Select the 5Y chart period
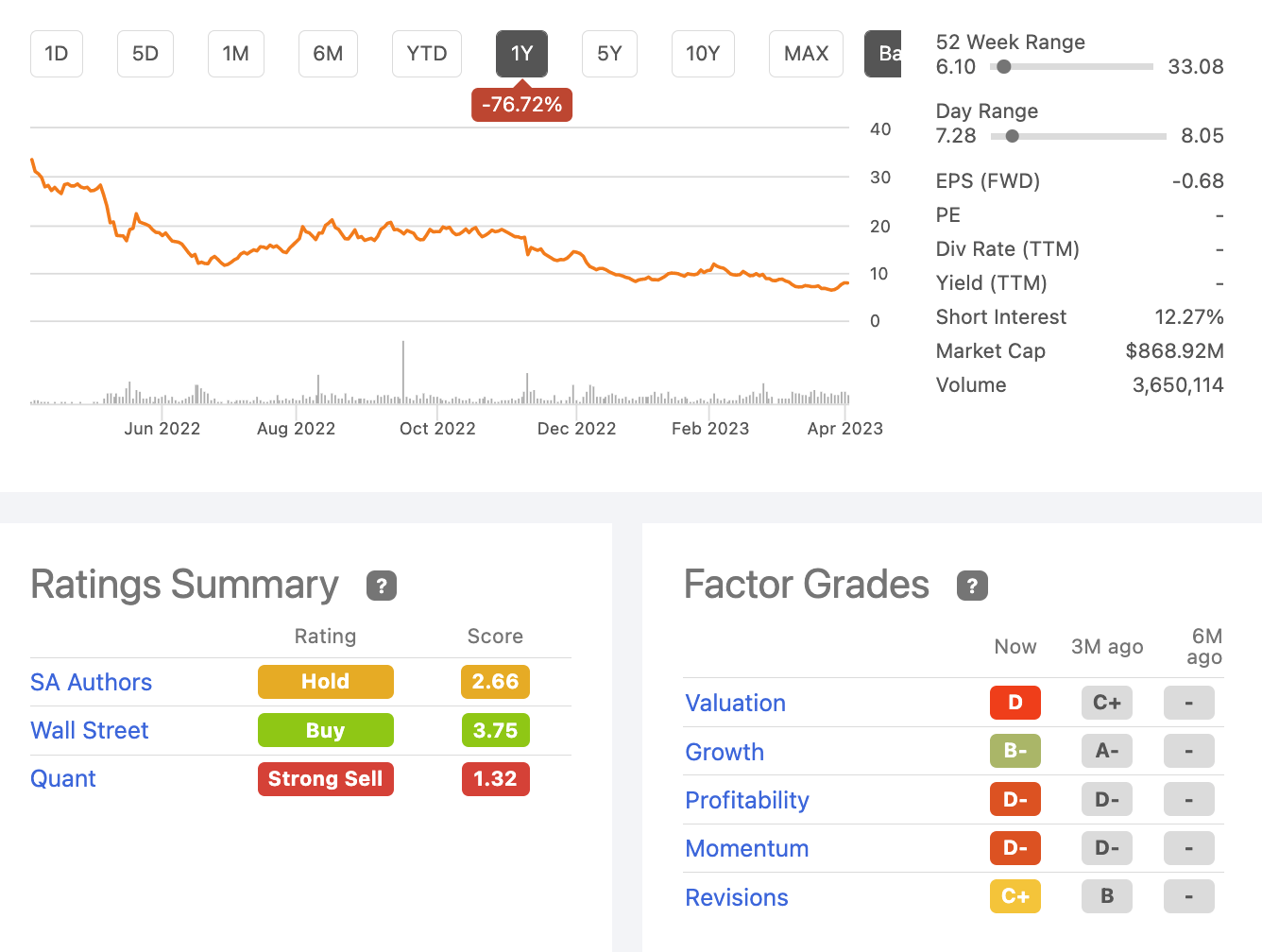 coord(609,54)
